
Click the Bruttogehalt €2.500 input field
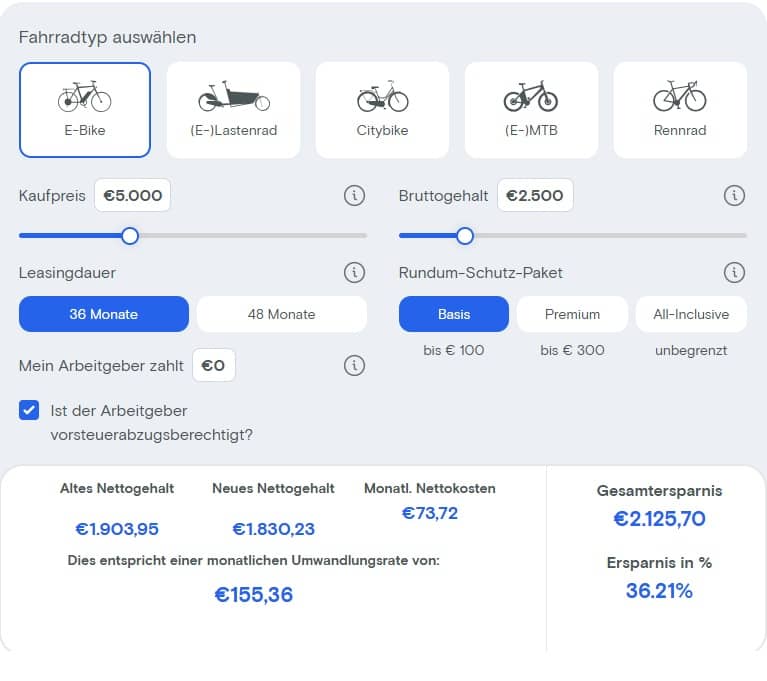(x=535, y=195)
